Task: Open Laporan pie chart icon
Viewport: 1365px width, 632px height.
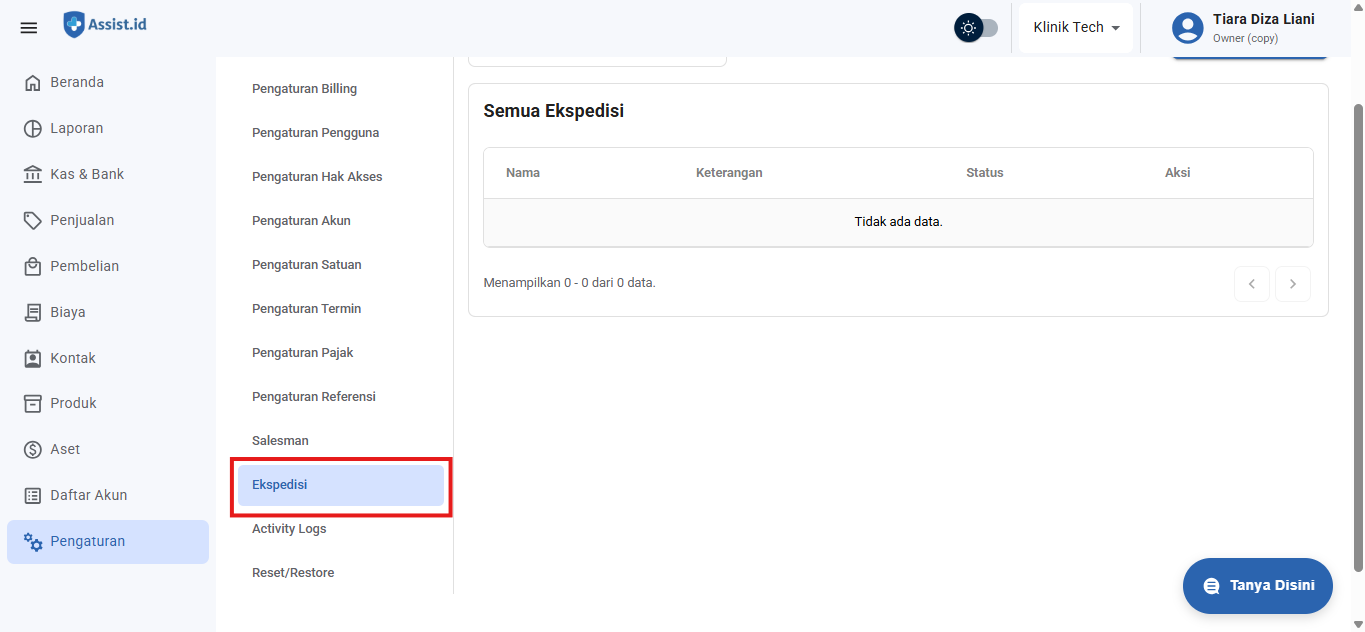Action: [33, 129]
